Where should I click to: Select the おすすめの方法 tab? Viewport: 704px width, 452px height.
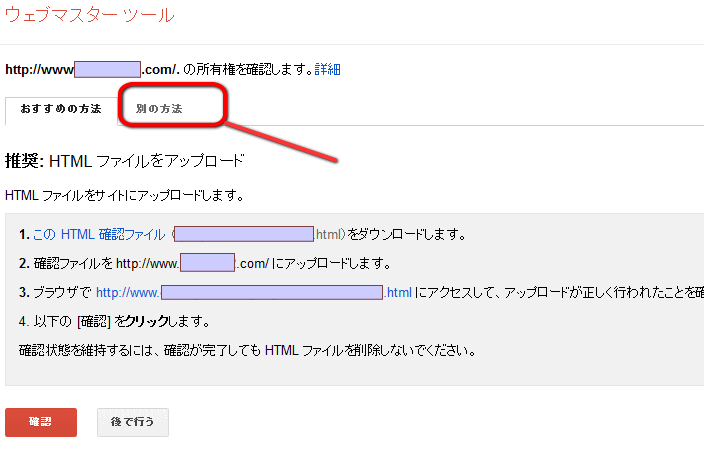click(x=61, y=108)
